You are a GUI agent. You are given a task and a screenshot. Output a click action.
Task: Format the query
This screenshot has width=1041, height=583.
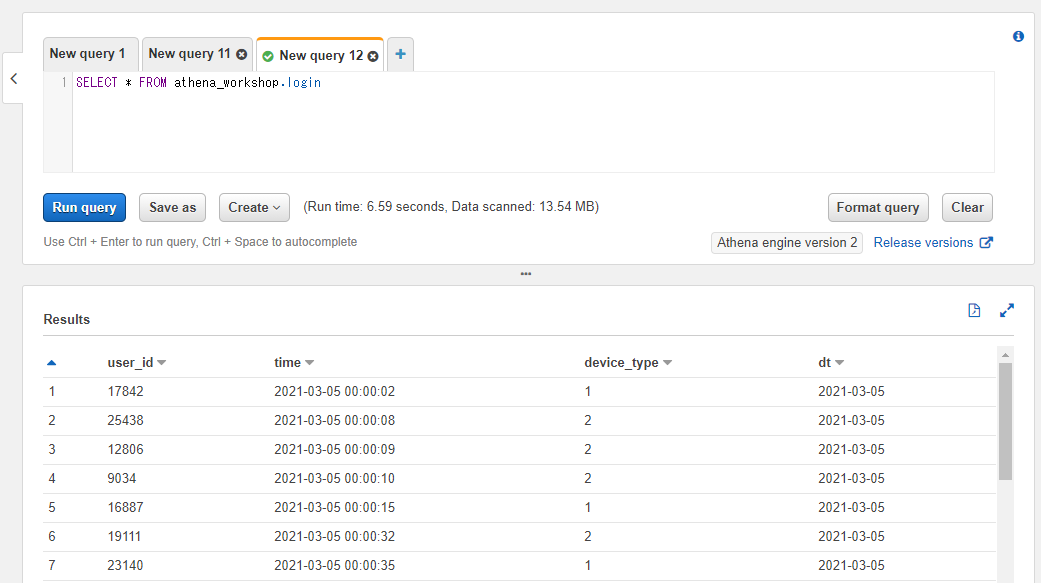(878, 207)
